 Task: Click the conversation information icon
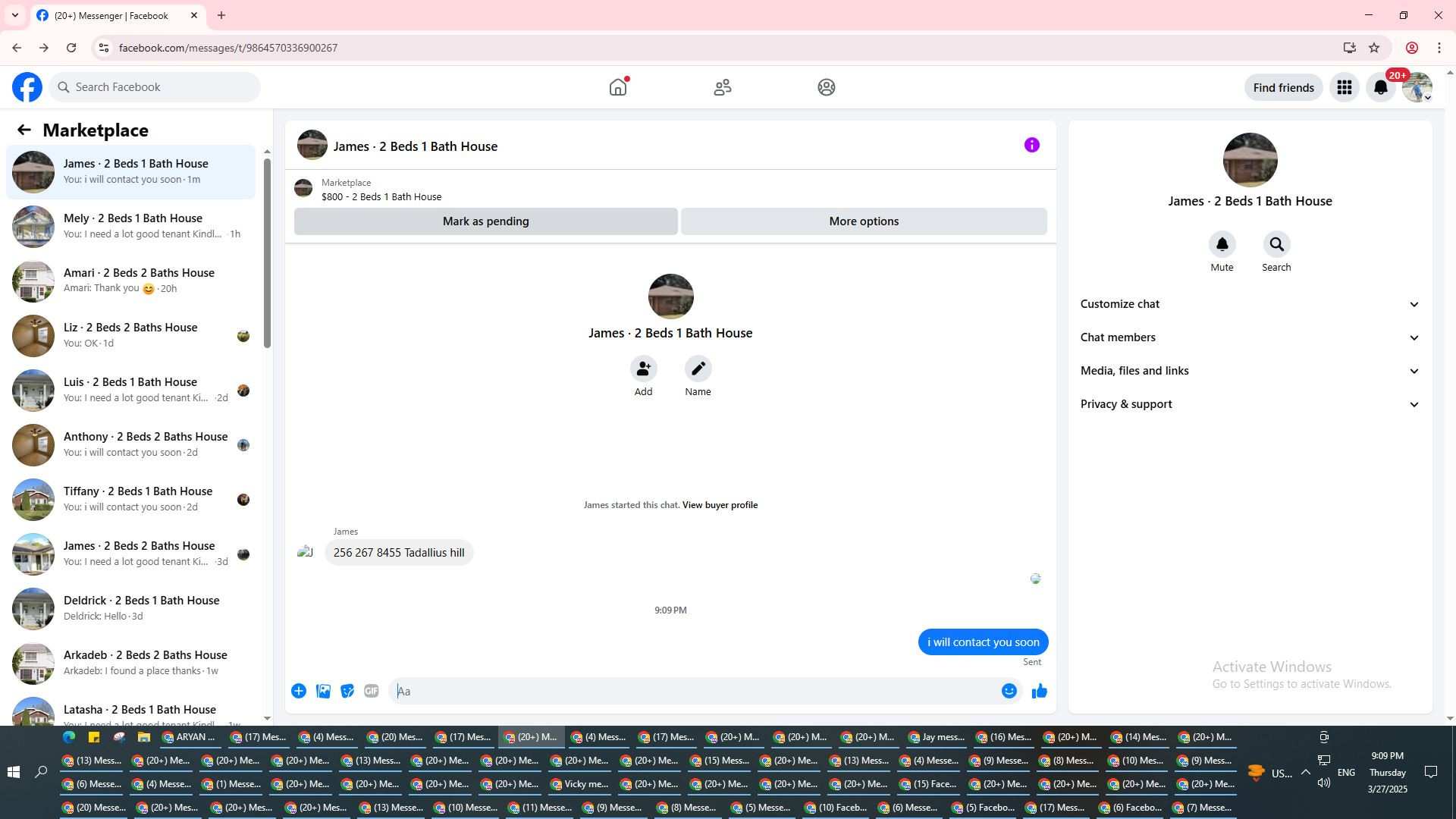[x=1032, y=145]
